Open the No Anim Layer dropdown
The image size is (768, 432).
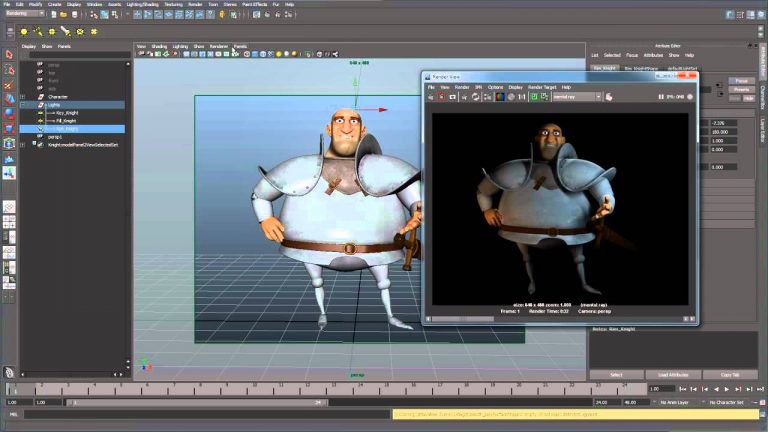(675, 403)
